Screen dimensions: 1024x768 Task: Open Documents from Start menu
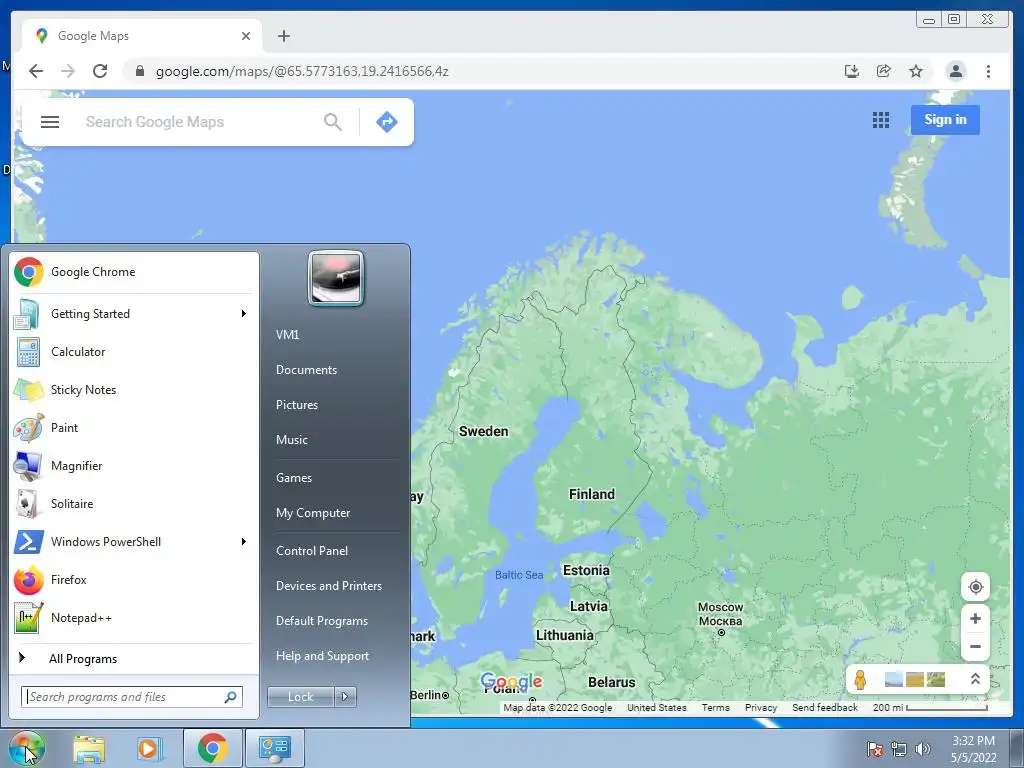306,370
